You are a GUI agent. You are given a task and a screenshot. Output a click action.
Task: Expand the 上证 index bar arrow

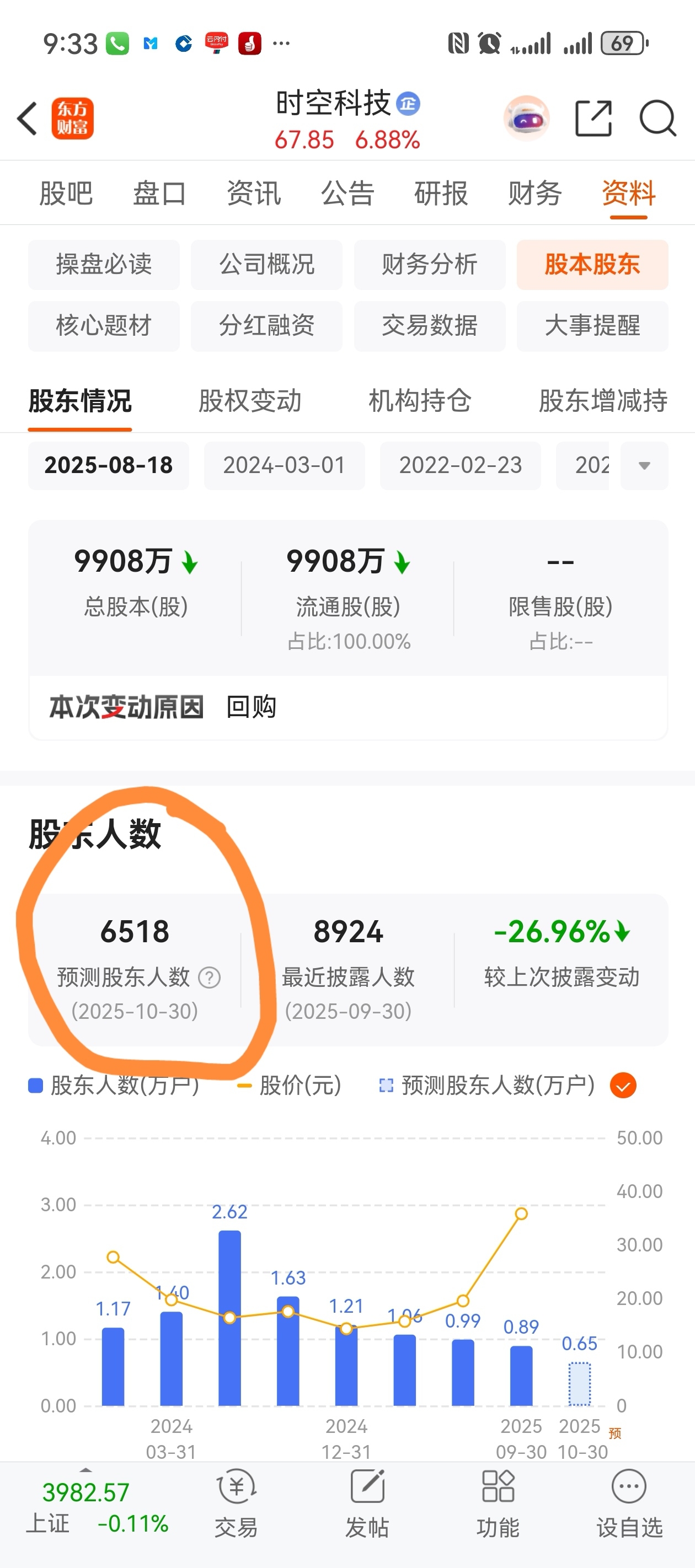click(86, 1469)
